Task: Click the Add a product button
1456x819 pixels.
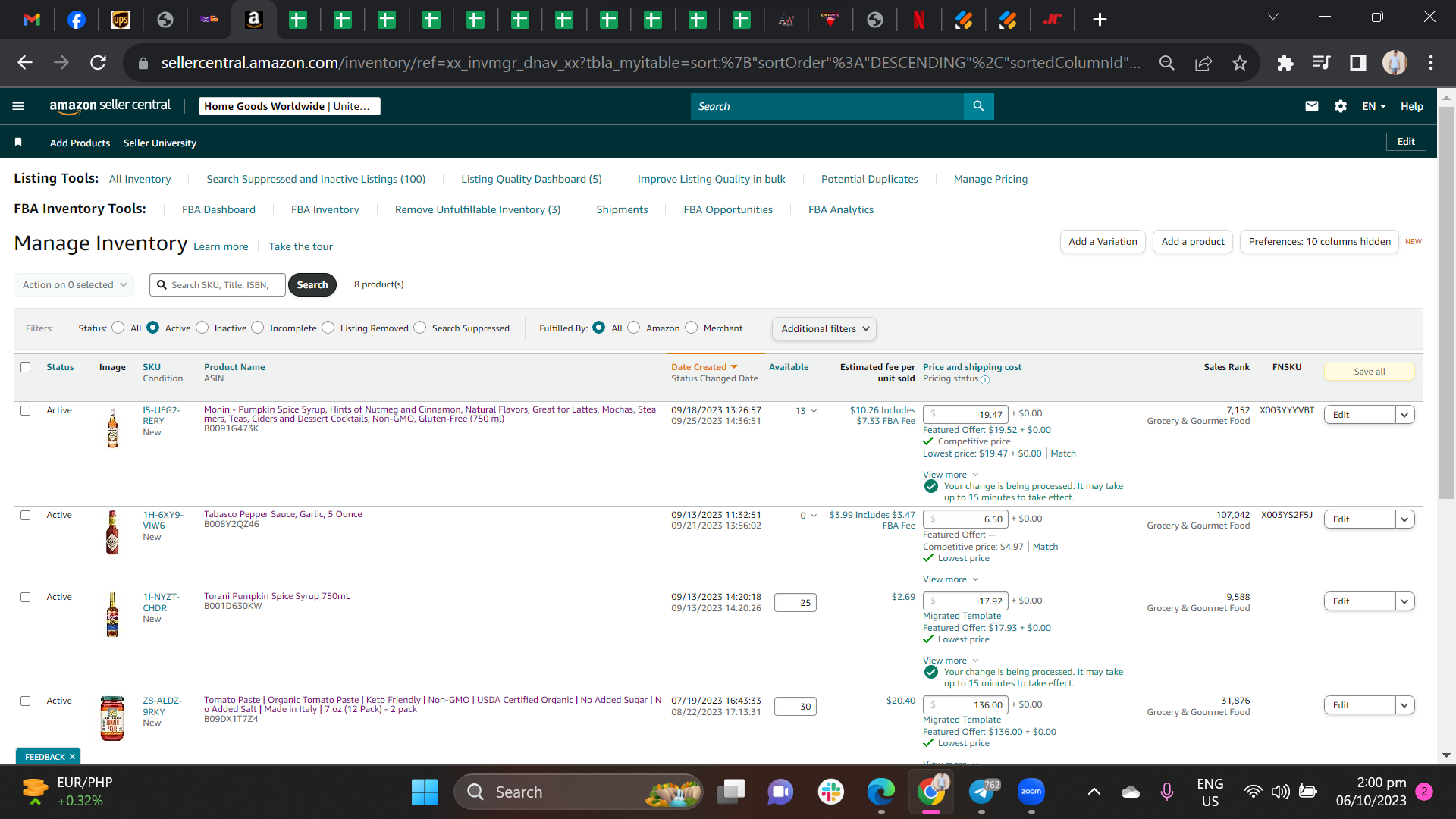Action: click(1193, 242)
